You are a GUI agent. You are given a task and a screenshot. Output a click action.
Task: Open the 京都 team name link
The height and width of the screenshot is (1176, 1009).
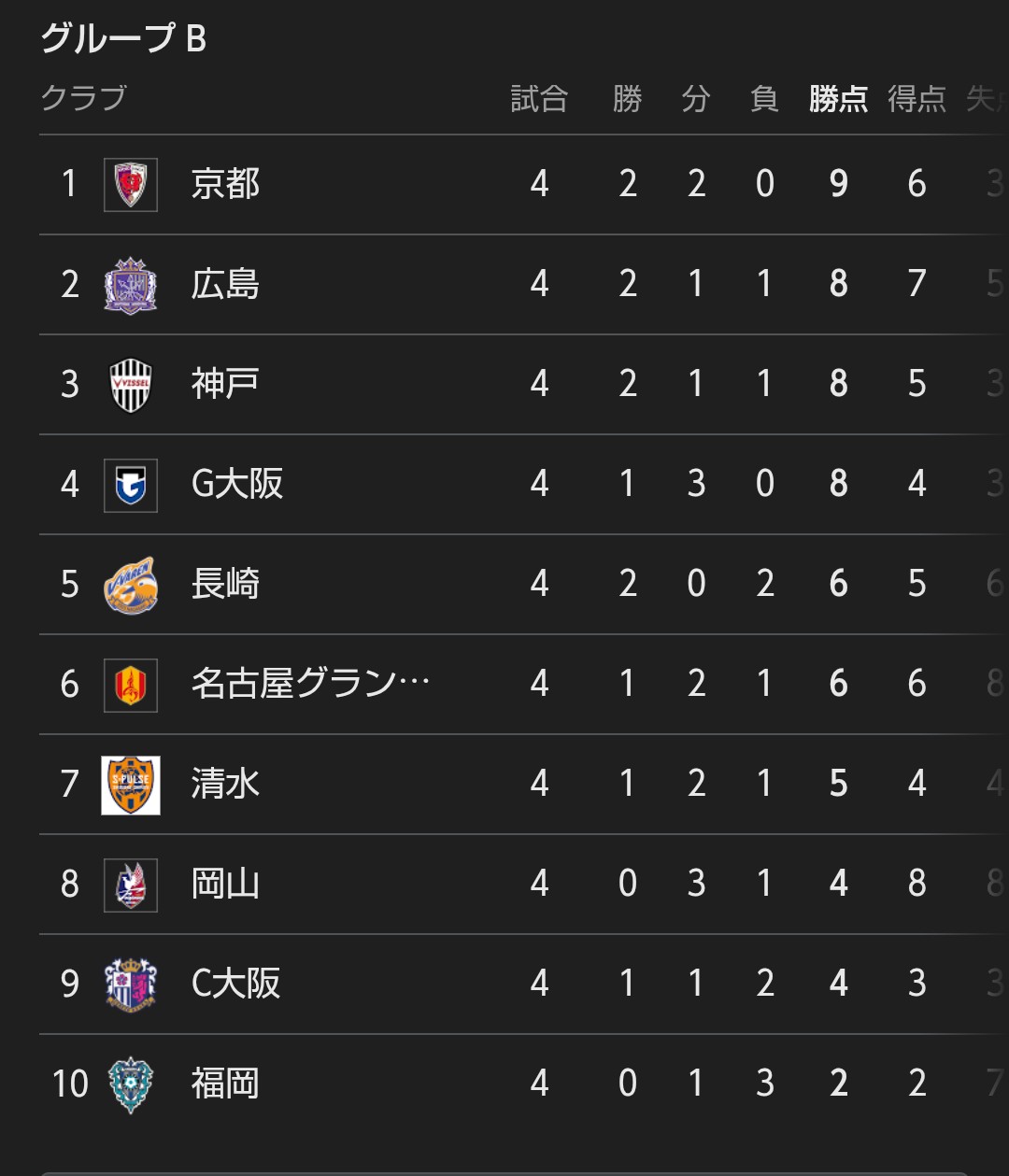(225, 184)
